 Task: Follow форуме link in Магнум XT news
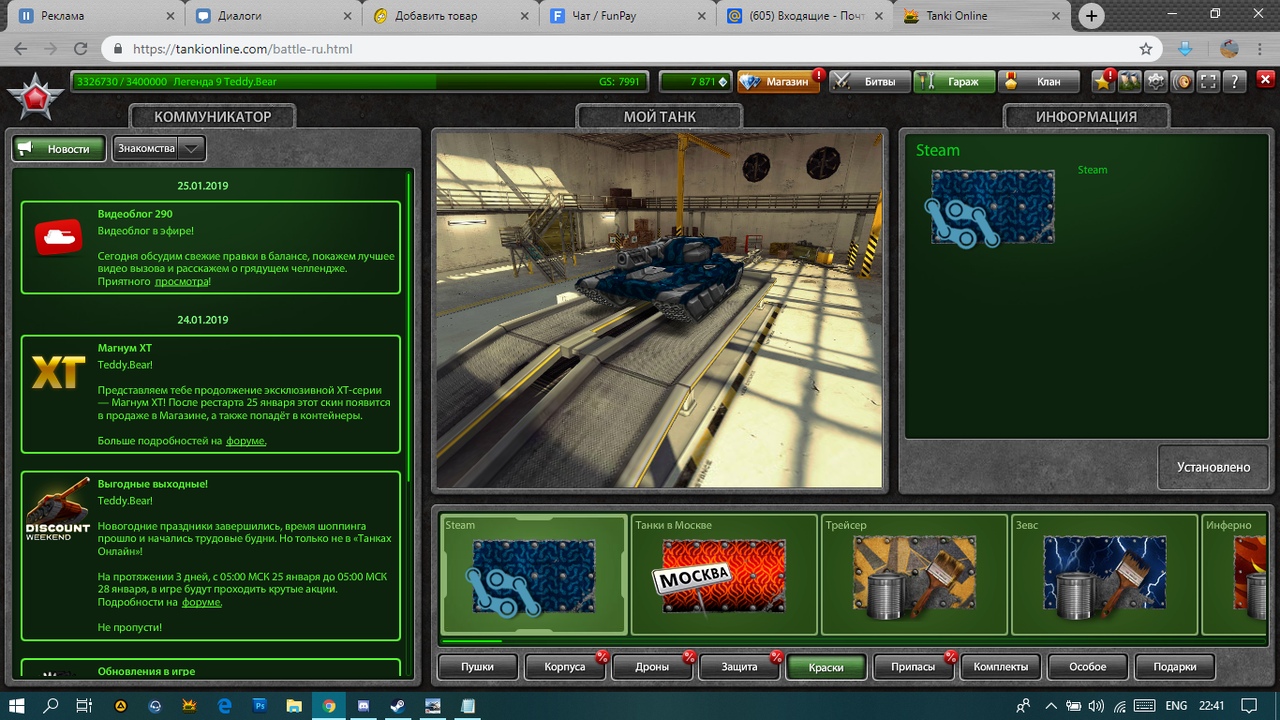coord(246,441)
